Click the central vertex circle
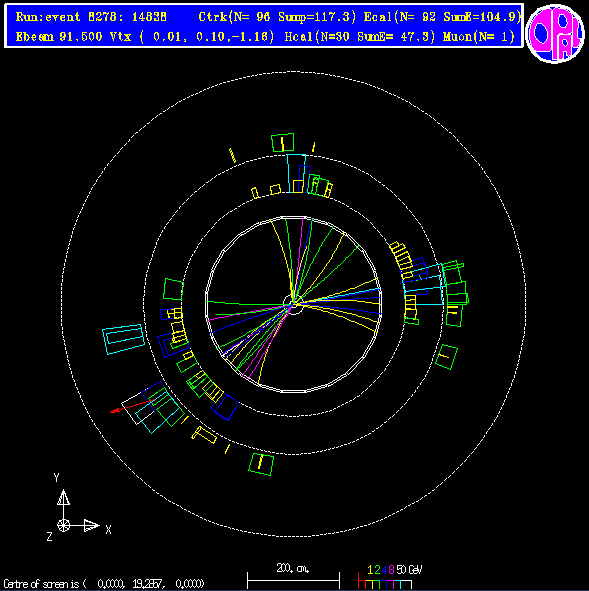Screen dimensions: 589x591 click(294, 304)
